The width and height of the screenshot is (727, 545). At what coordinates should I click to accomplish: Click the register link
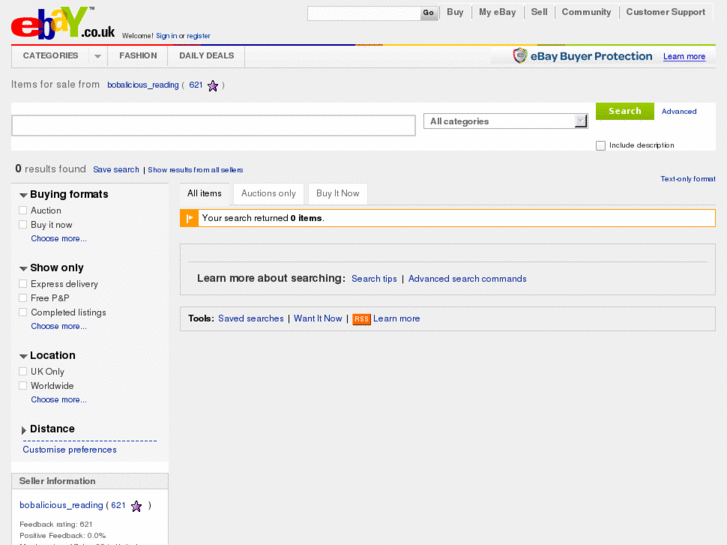[x=198, y=36]
